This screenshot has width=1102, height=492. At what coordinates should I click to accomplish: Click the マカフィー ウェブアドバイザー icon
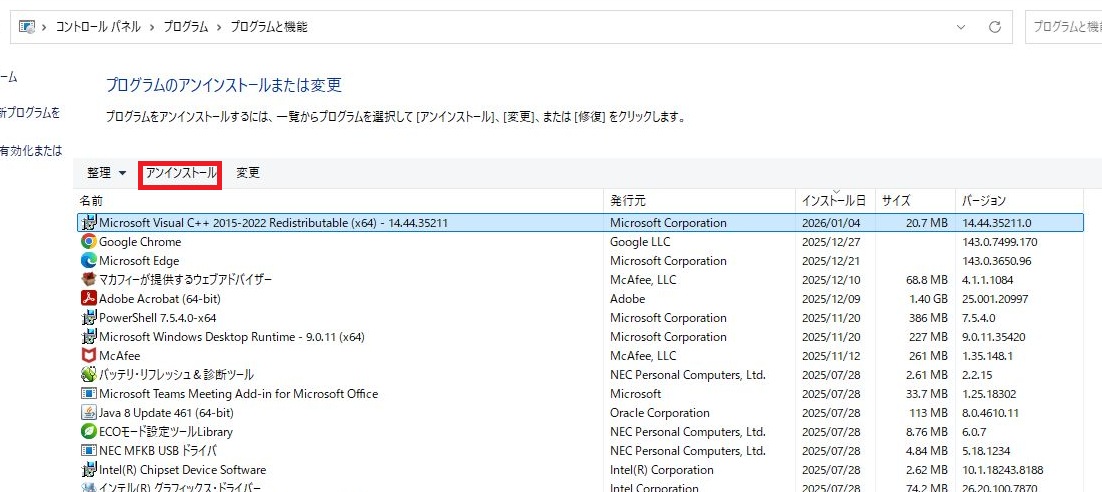point(88,280)
